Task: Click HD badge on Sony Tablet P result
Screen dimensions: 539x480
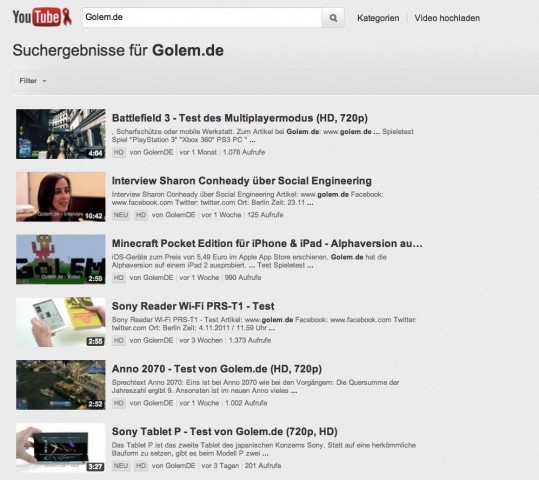Action: pos(141,466)
